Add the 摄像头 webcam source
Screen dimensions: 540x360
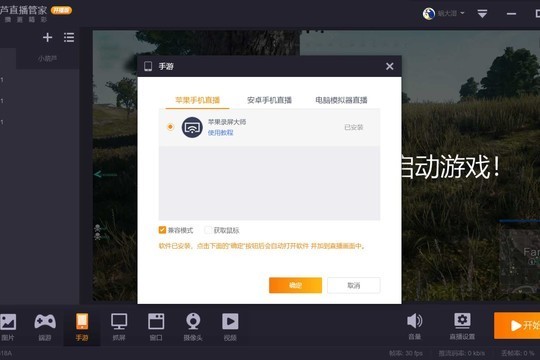pos(193,327)
